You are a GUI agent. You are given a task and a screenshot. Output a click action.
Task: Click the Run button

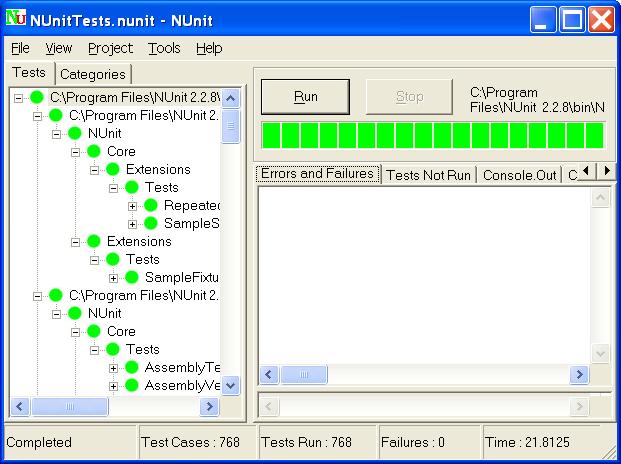(305, 97)
